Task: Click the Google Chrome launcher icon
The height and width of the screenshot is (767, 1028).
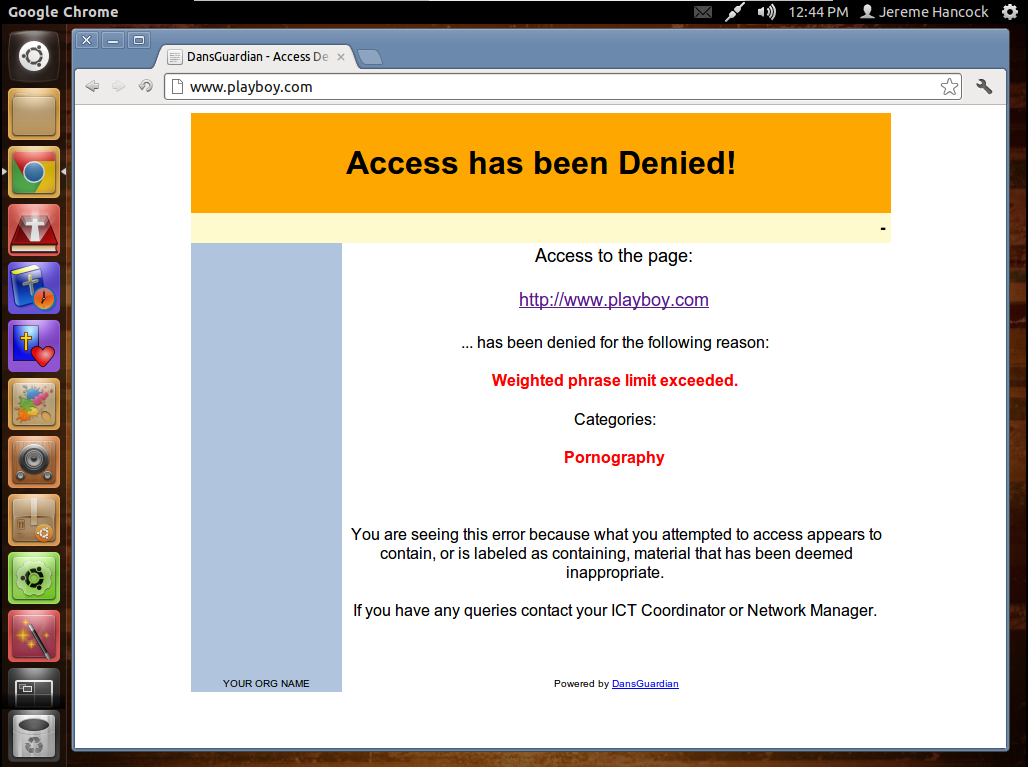Action: coord(33,172)
